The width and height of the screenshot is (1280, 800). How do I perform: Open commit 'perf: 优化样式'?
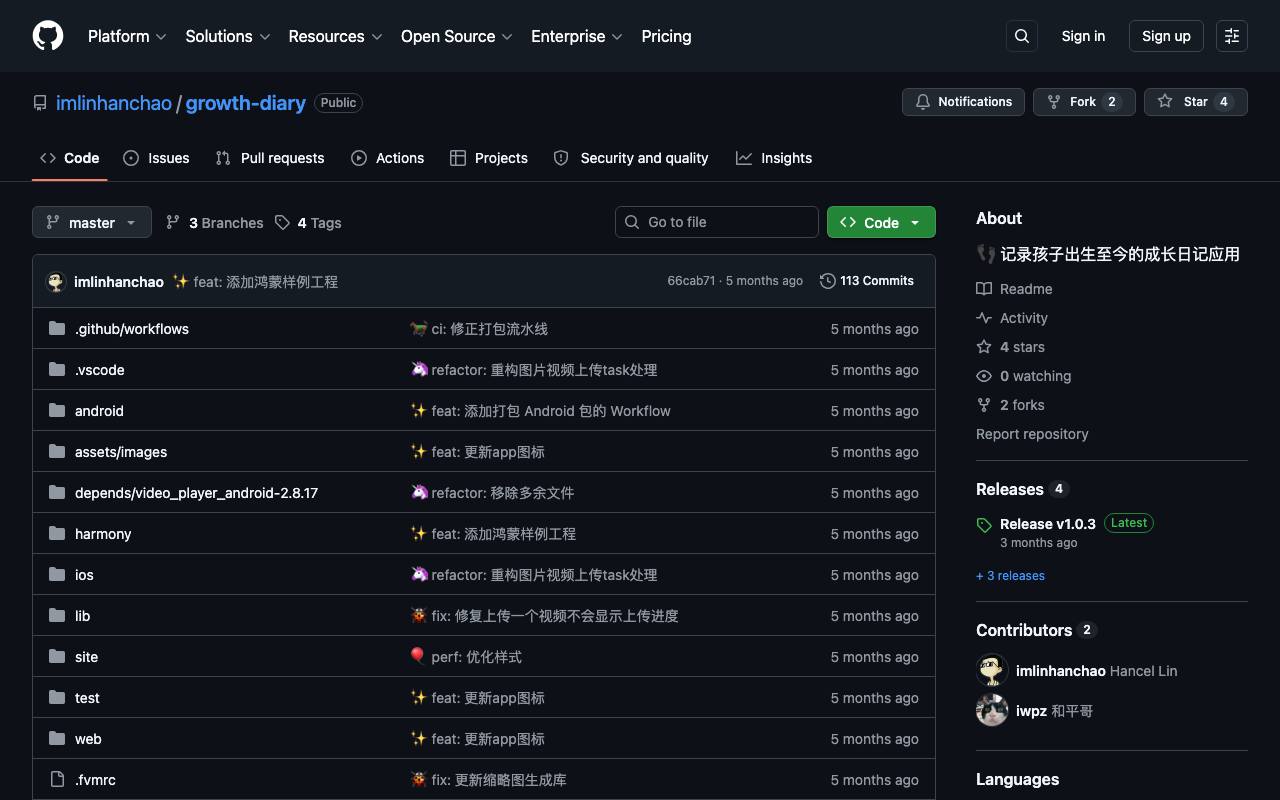[x=477, y=657]
